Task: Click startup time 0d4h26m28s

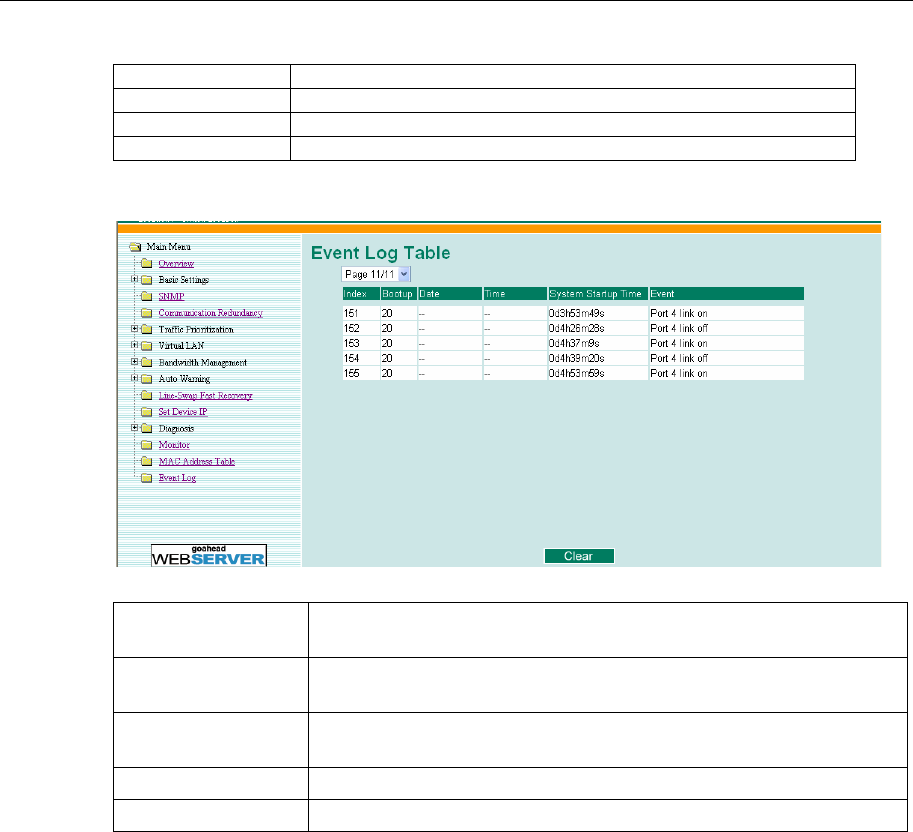Action: (598, 328)
